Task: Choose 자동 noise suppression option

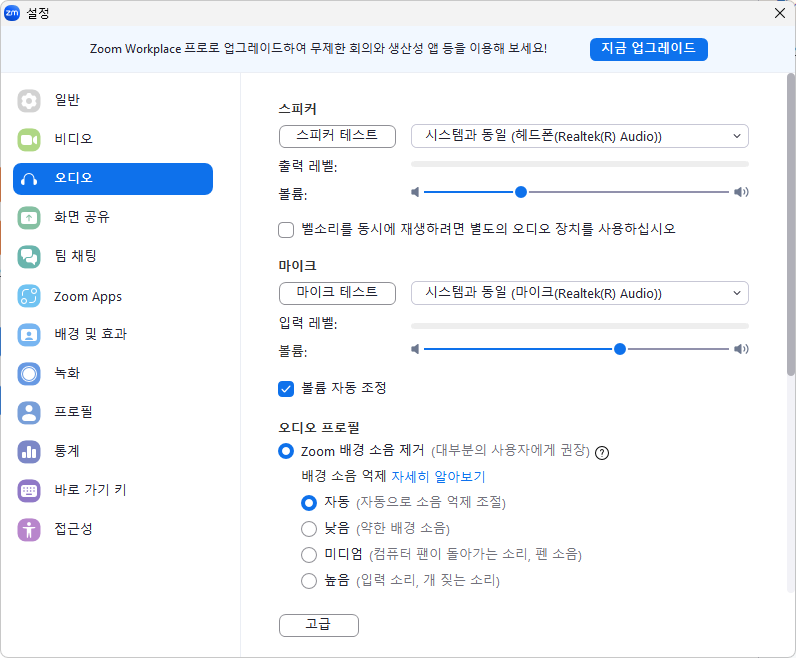Action: pos(309,503)
